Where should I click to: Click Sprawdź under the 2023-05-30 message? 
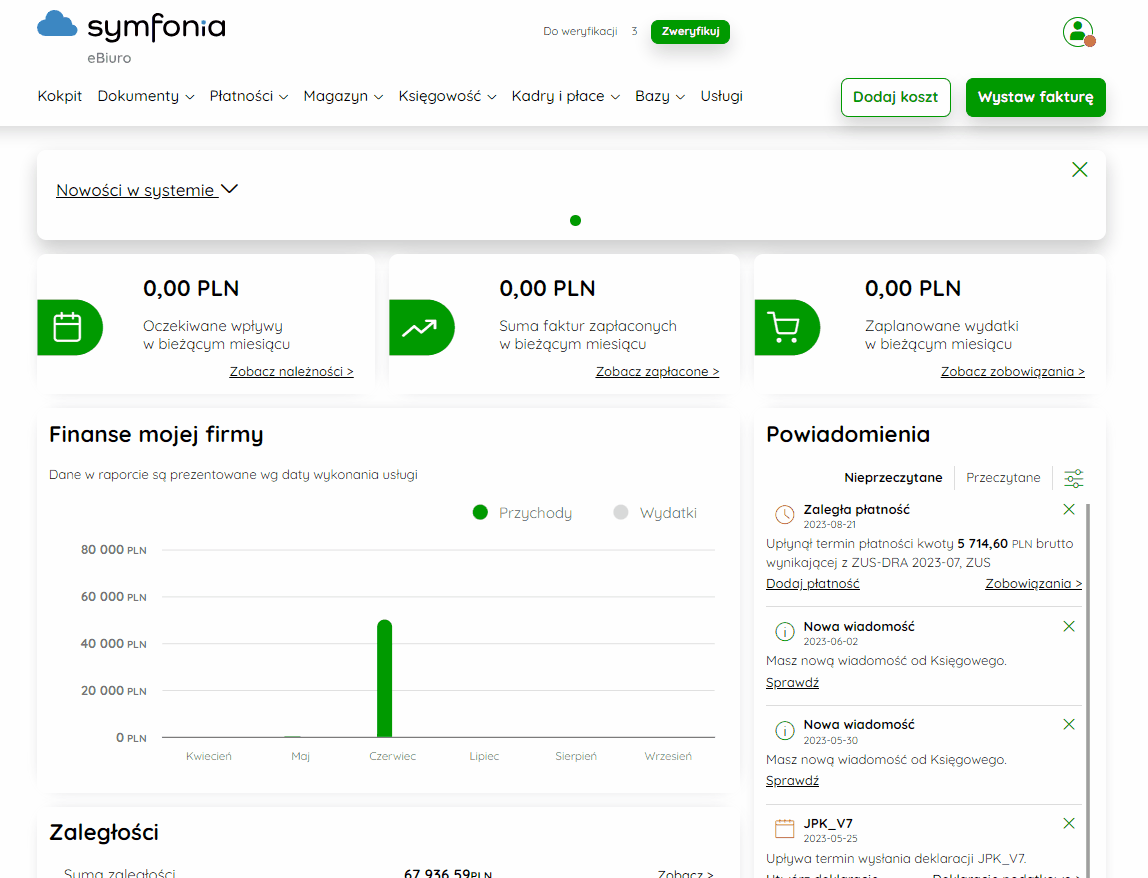[792, 781]
